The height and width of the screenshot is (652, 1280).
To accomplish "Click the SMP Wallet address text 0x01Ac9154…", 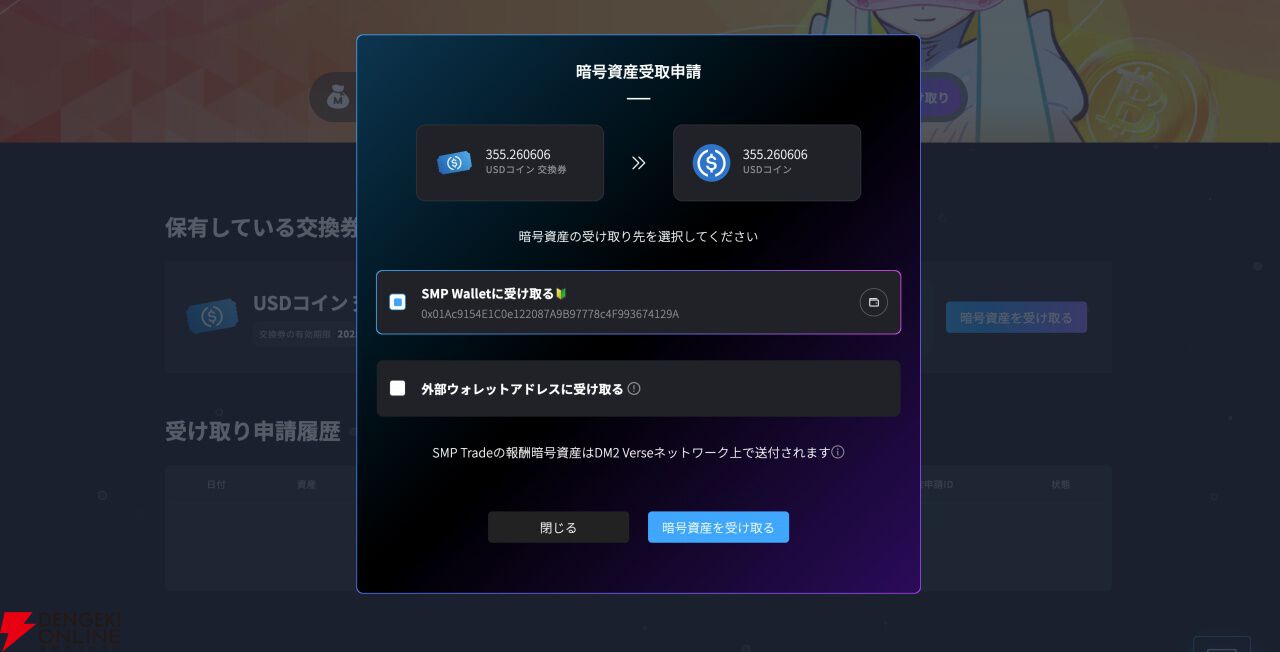I will pos(550,314).
